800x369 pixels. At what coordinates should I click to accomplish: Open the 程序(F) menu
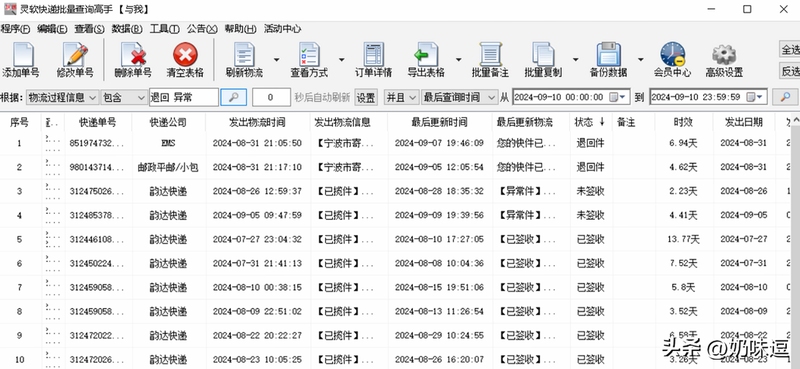click(15, 29)
